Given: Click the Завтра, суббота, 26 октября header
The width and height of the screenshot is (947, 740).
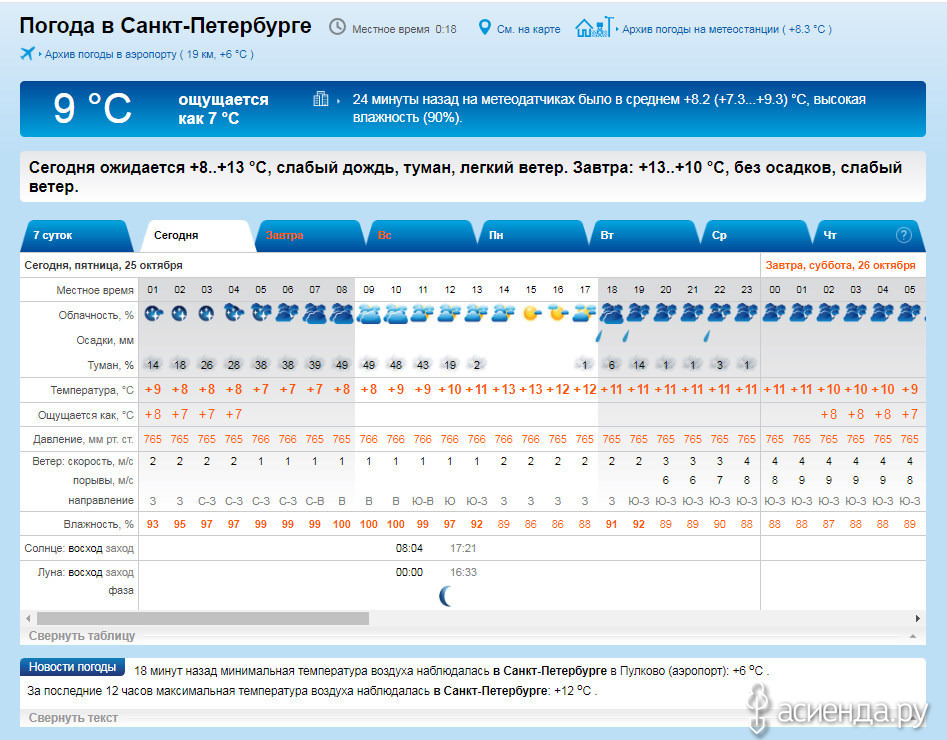Looking at the screenshot, I should pos(840,265).
